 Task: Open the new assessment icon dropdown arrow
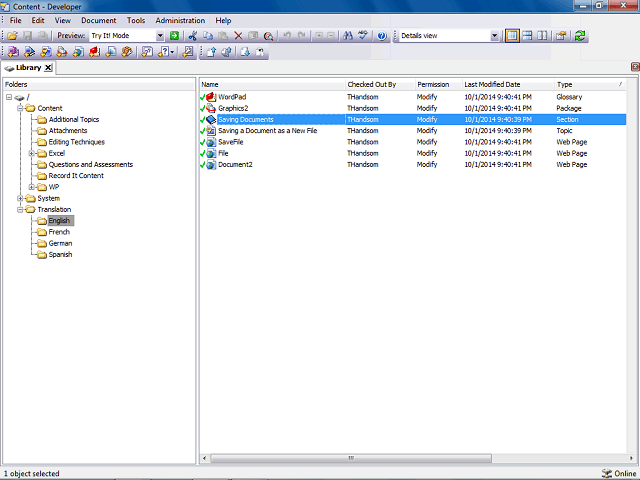[173, 52]
